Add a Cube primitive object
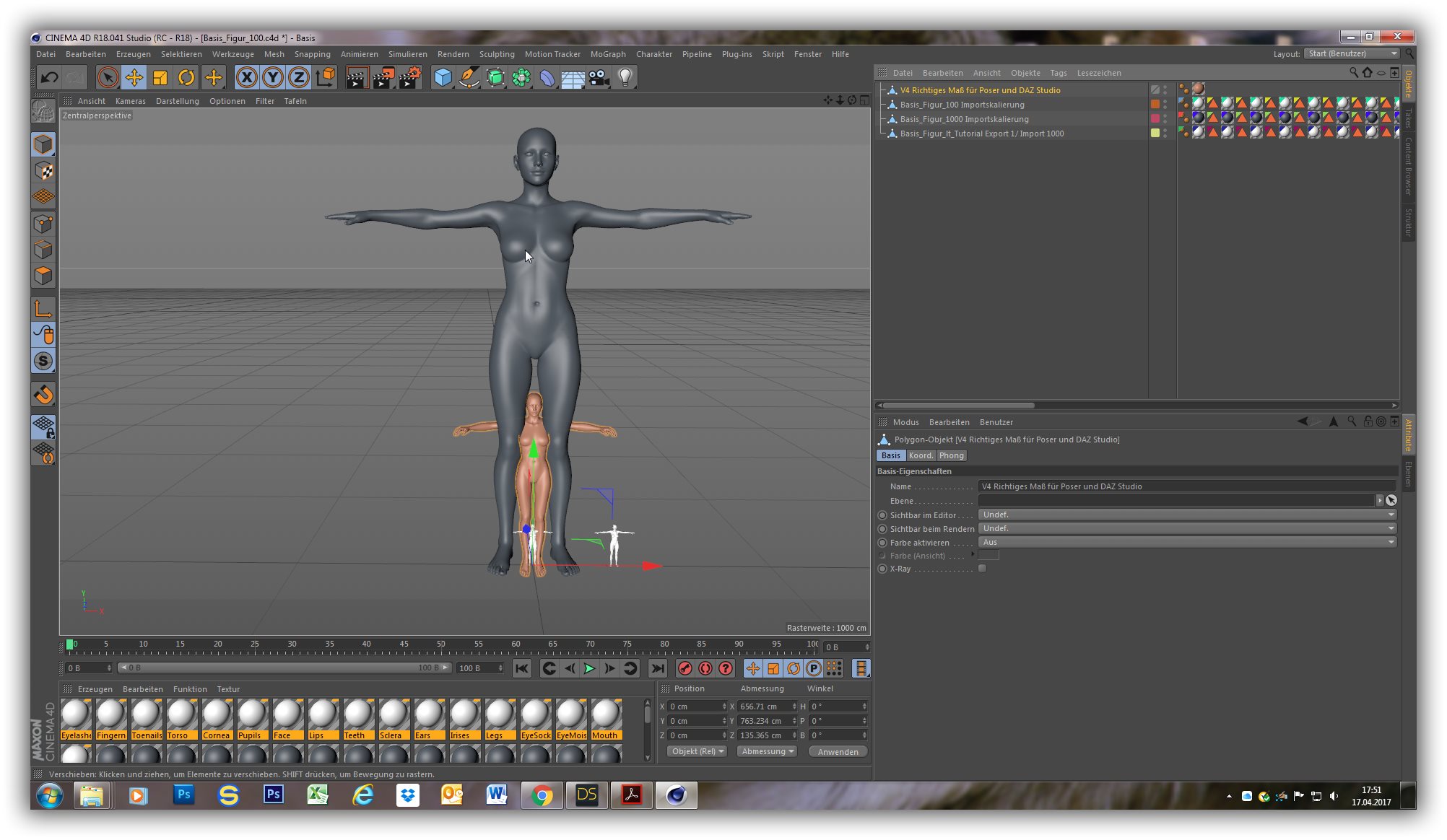 click(x=443, y=77)
